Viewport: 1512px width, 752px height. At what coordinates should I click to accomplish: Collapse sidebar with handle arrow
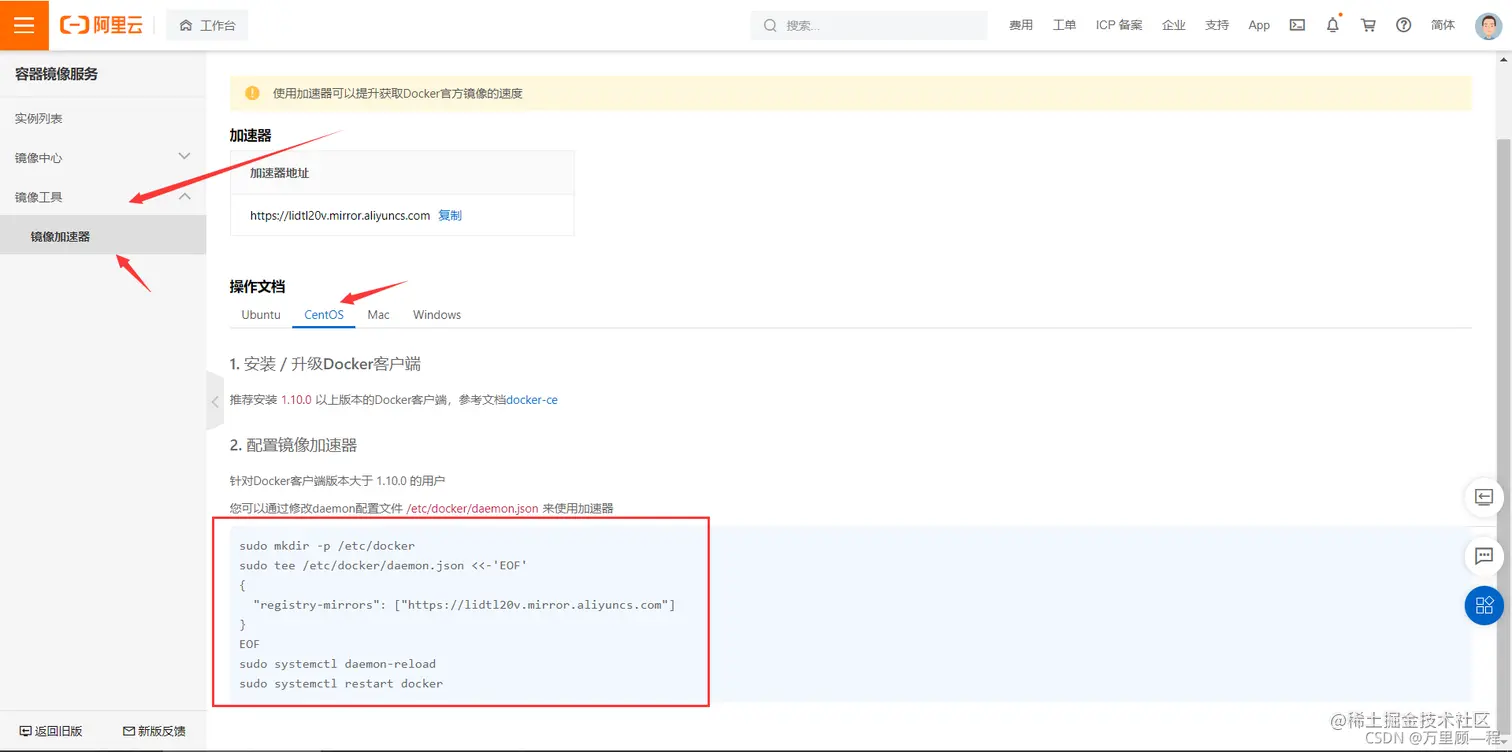(x=214, y=402)
